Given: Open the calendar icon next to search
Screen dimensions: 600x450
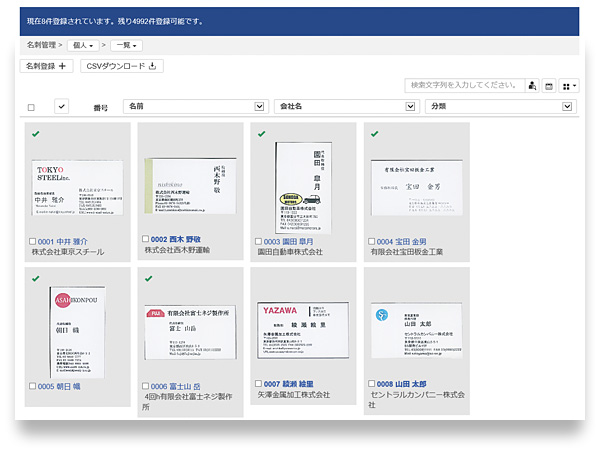Looking at the screenshot, I should (x=549, y=86).
